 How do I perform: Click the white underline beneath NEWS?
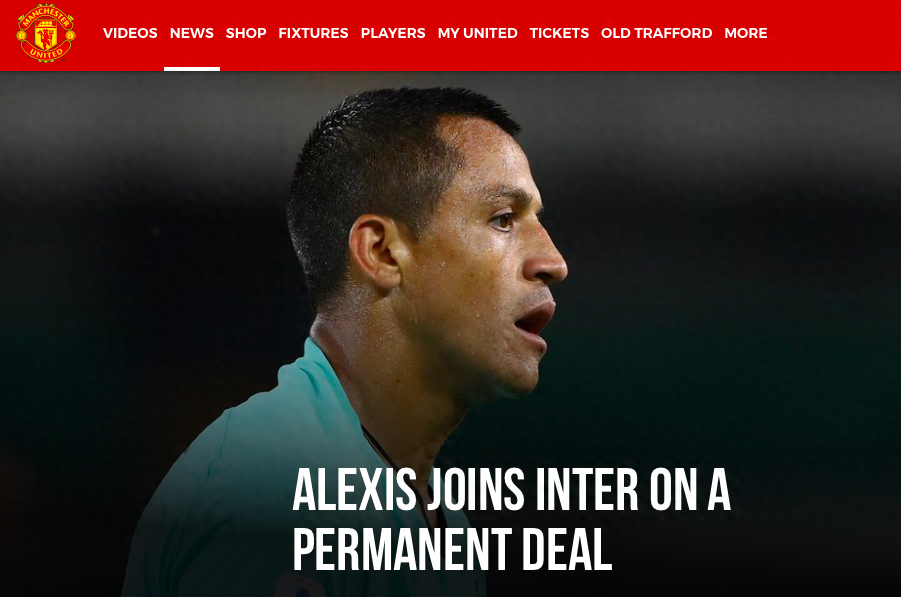point(191,69)
